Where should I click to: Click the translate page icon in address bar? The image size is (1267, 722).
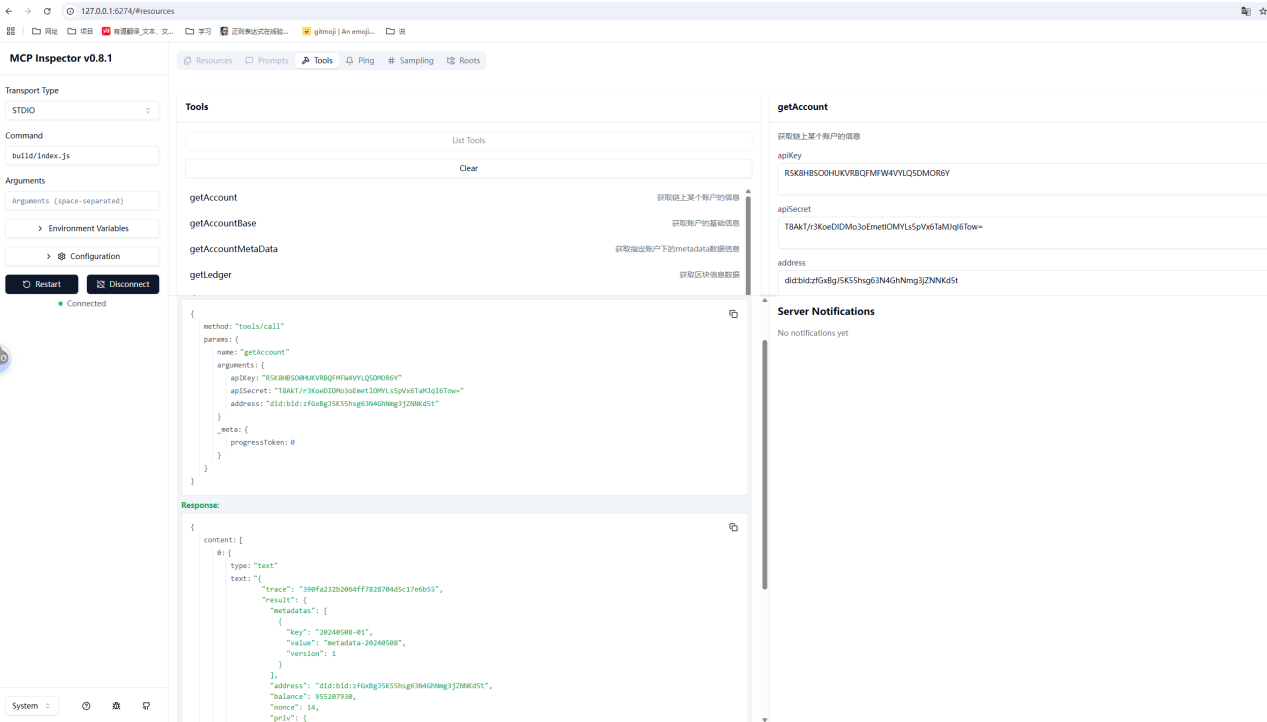click(x=1246, y=11)
